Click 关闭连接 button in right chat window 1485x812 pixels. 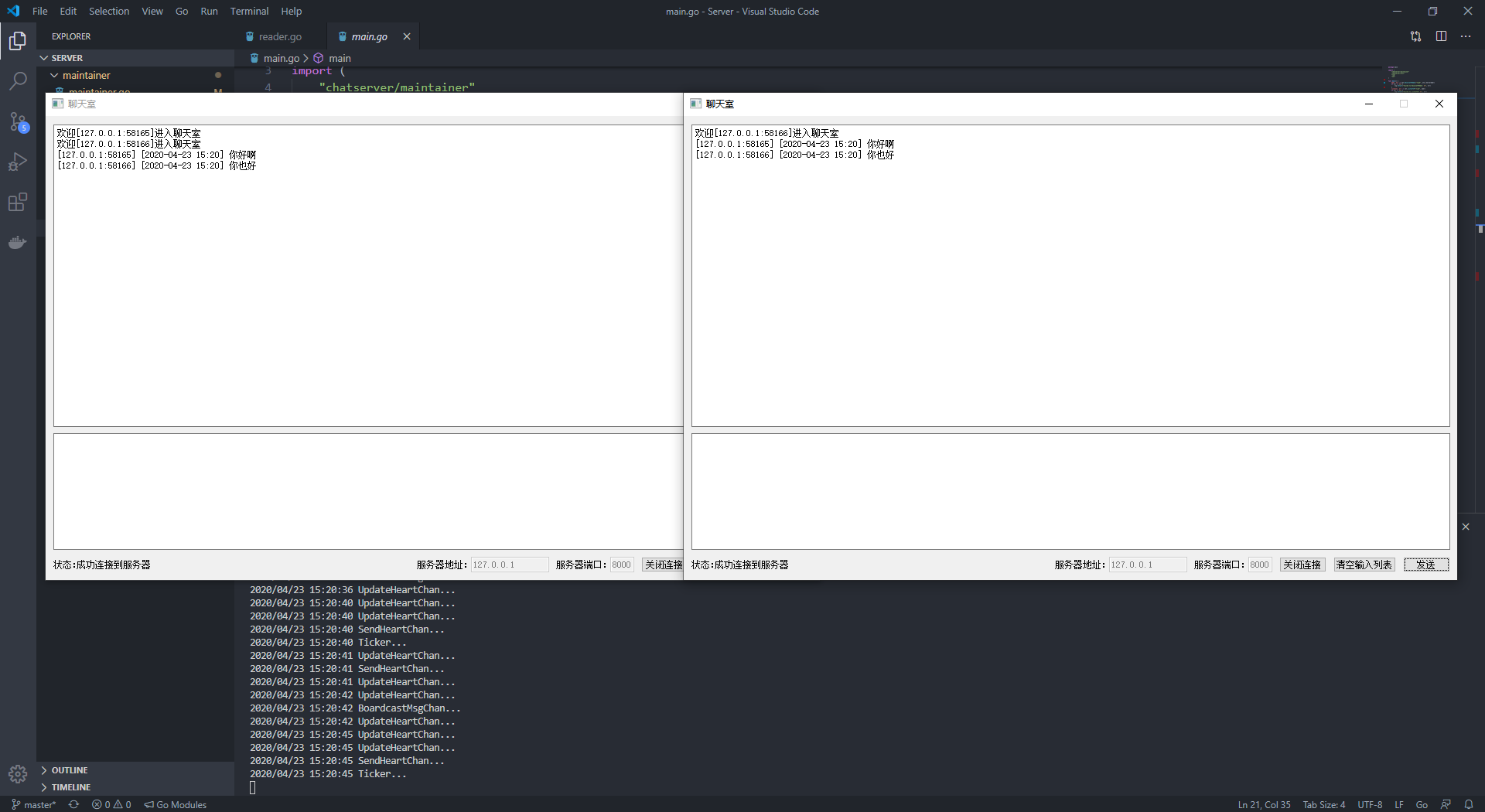tap(1302, 565)
